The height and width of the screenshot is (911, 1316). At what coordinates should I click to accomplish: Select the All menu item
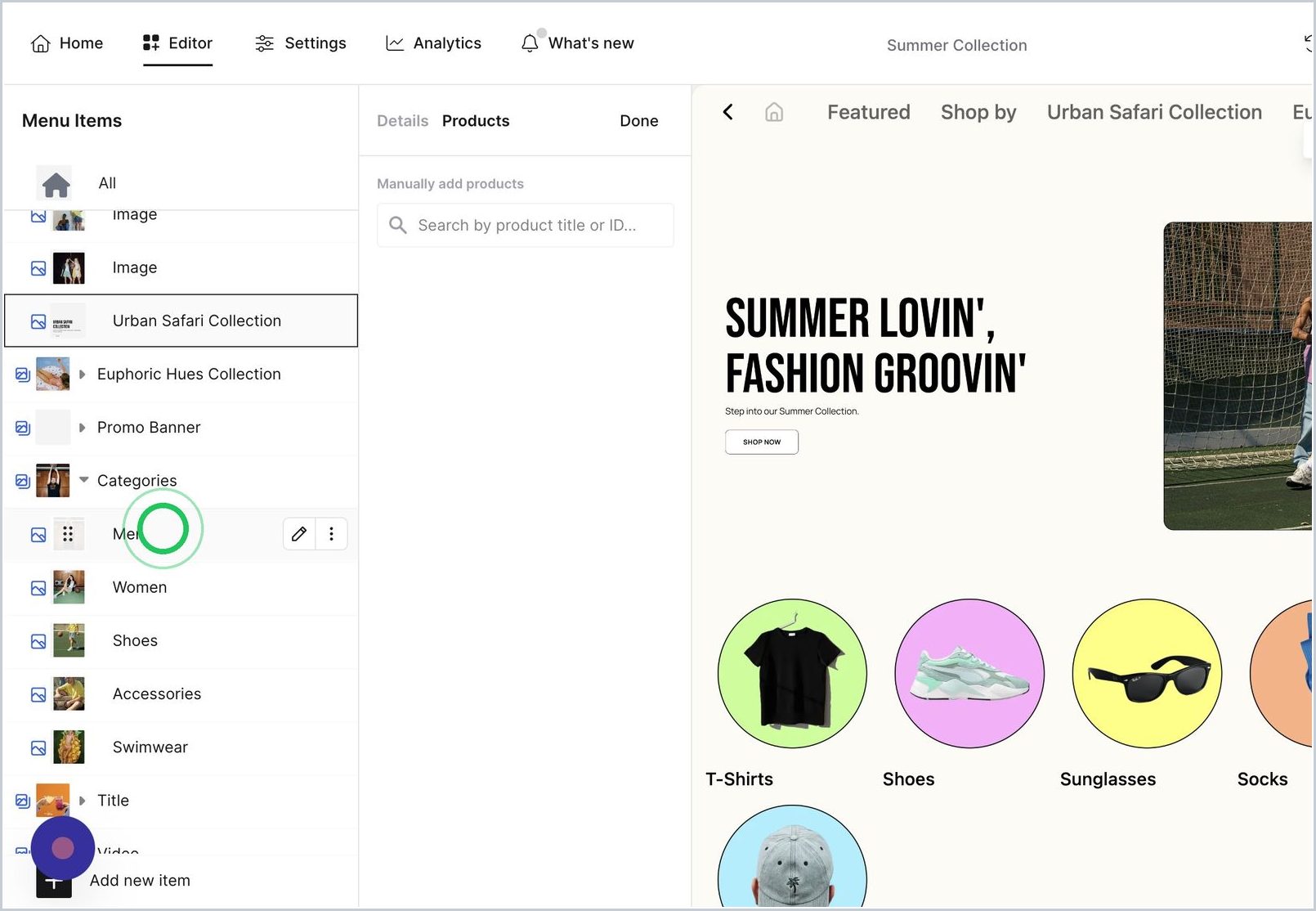coord(181,183)
